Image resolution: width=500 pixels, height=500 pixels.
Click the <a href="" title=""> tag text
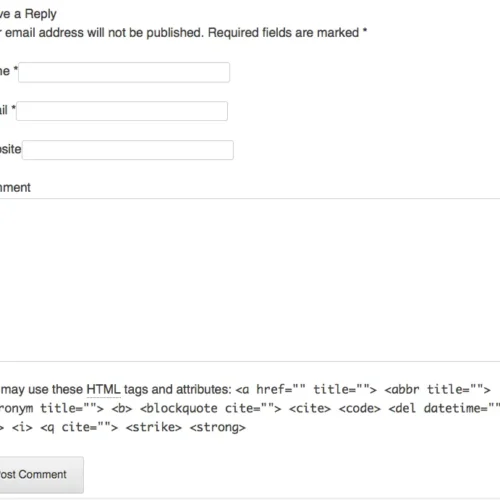tap(306, 389)
